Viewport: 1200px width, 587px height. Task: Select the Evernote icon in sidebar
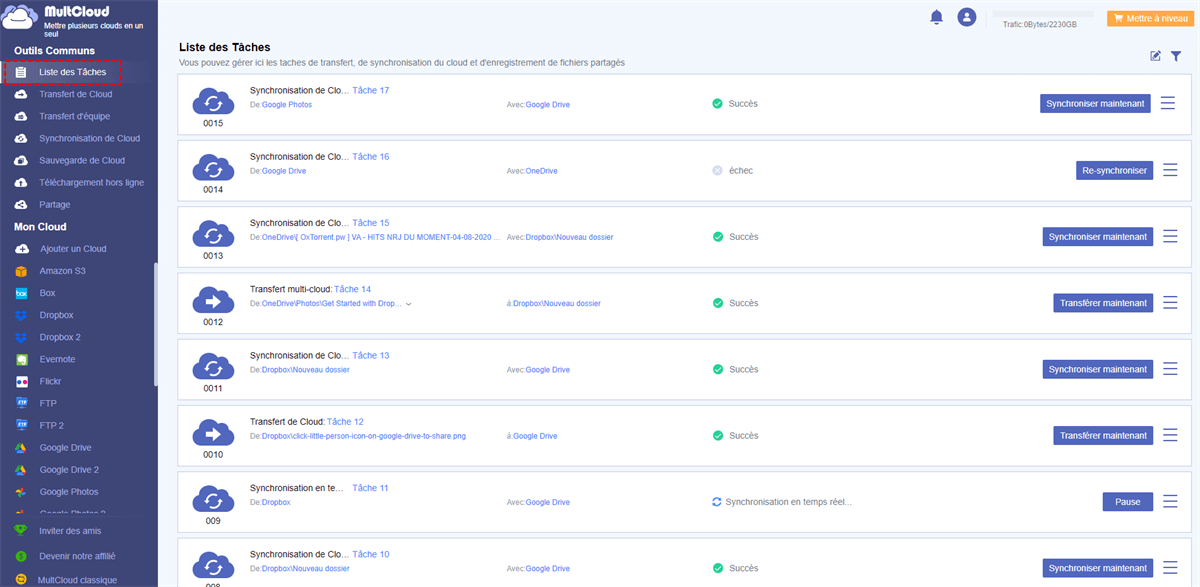pyautogui.click(x=21, y=359)
